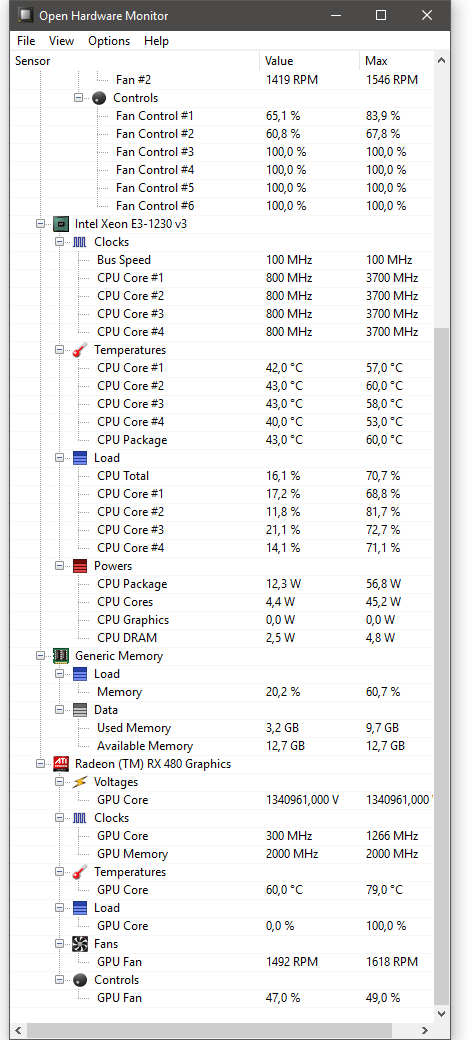Click the lightning bolt Voltages icon
Image resolution: width=472 pixels, height=1040 pixels.
[80, 782]
